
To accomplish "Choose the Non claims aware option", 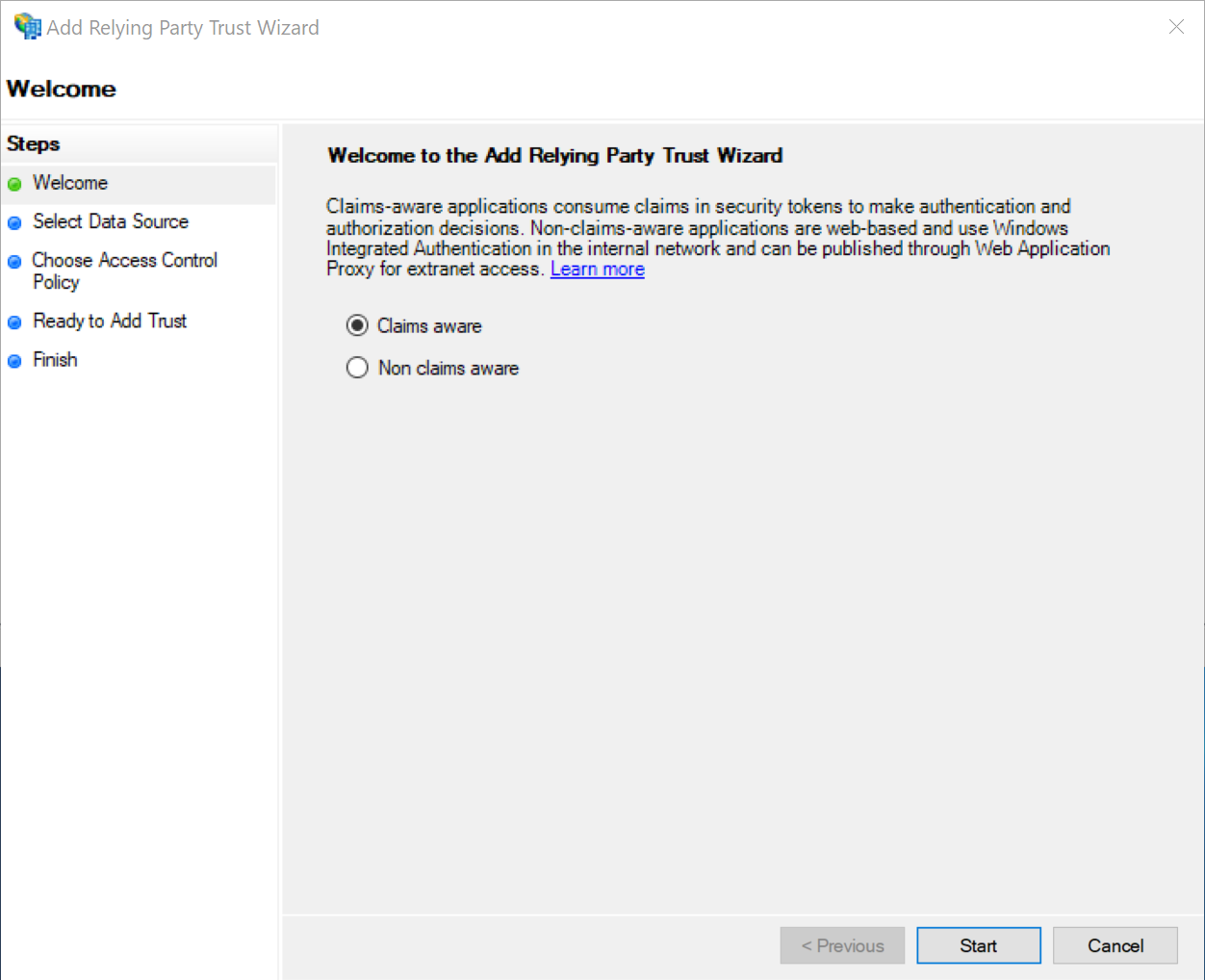I will tap(357, 368).
